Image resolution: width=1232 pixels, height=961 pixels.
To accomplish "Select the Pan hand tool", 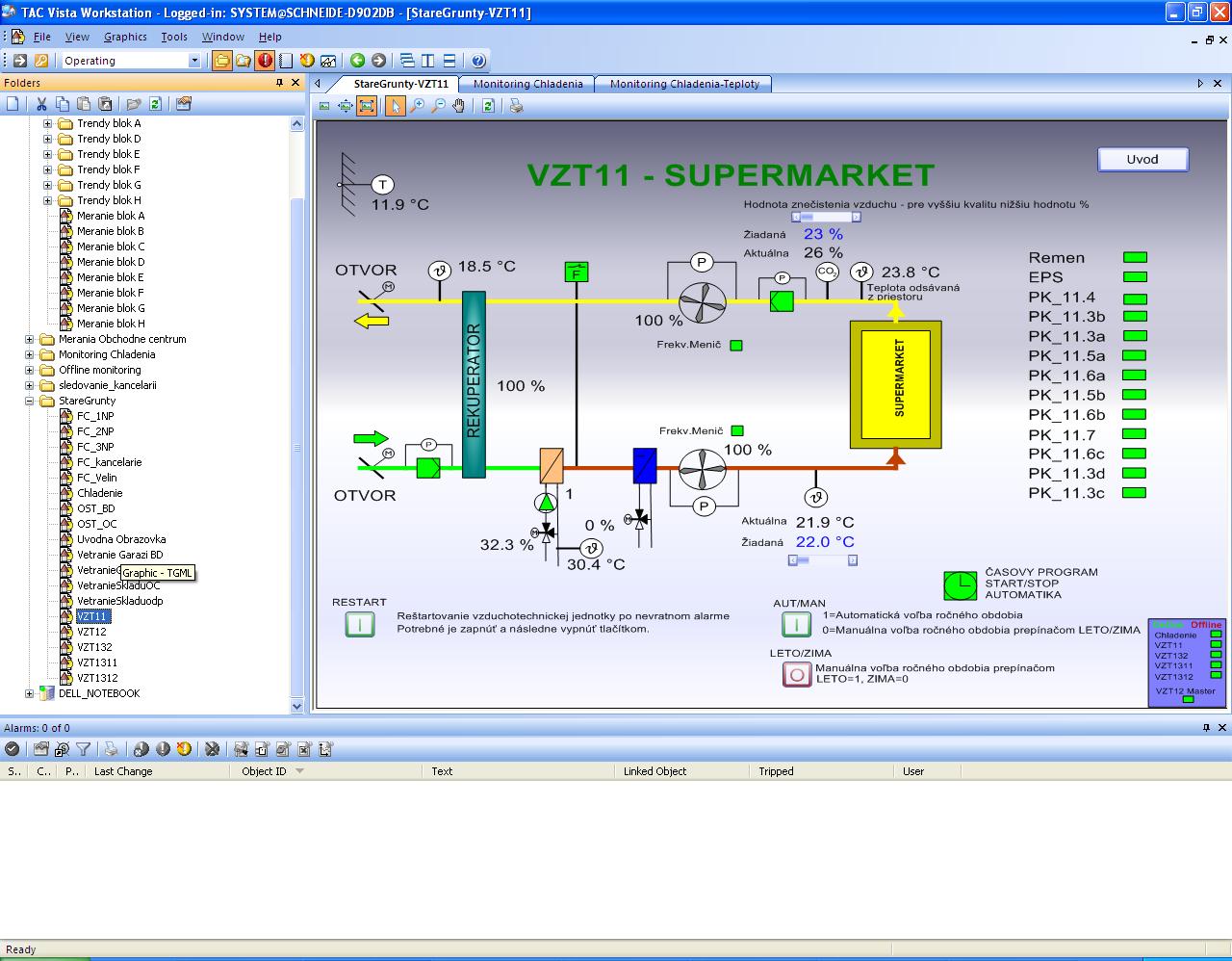I will click(x=459, y=106).
